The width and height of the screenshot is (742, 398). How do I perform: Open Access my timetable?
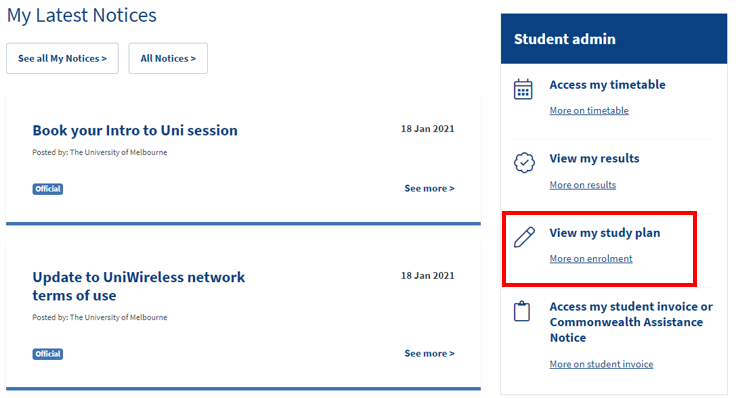pyautogui.click(x=607, y=85)
